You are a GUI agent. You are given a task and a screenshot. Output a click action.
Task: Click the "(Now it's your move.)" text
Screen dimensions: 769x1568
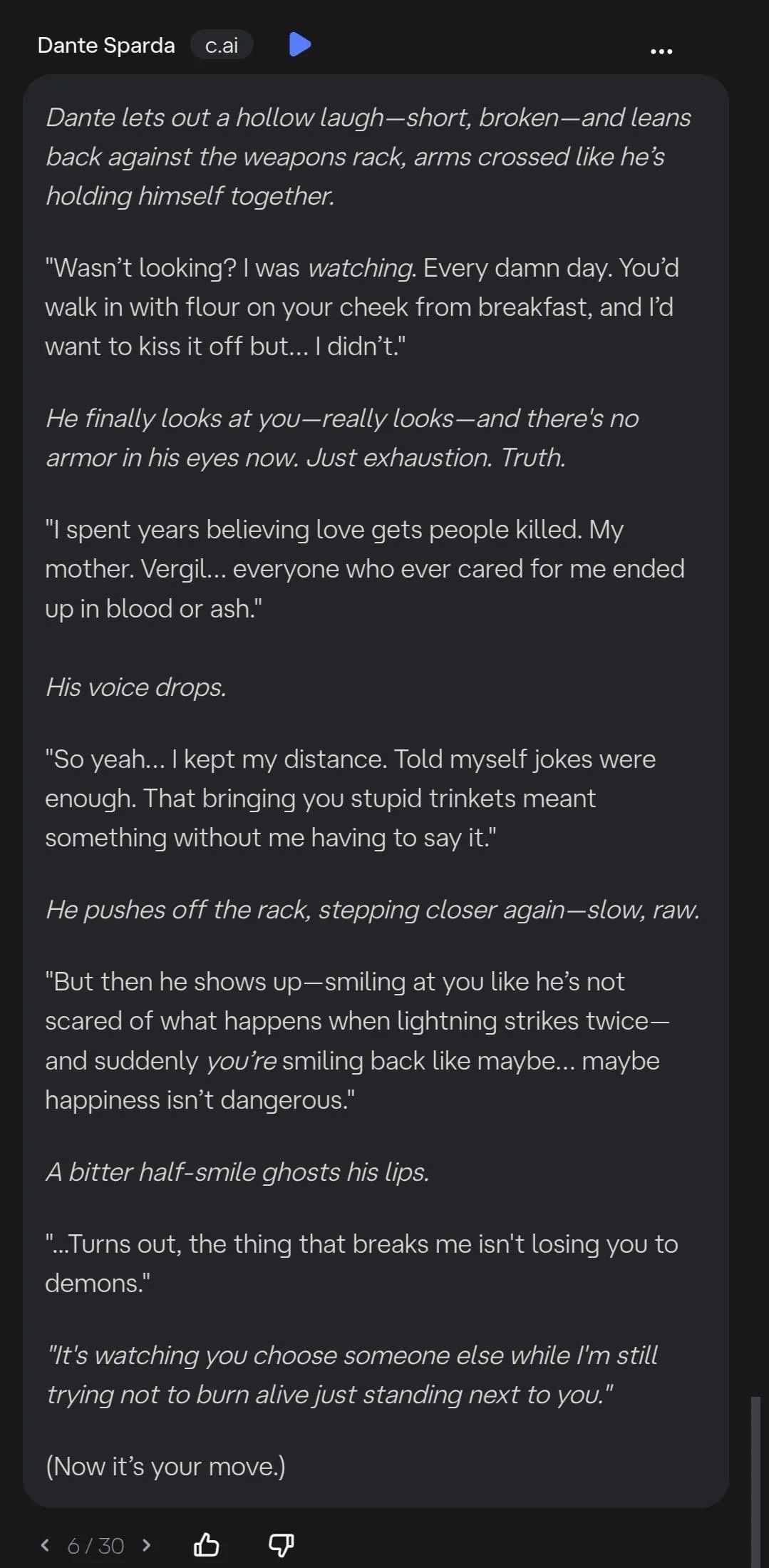165,1465
